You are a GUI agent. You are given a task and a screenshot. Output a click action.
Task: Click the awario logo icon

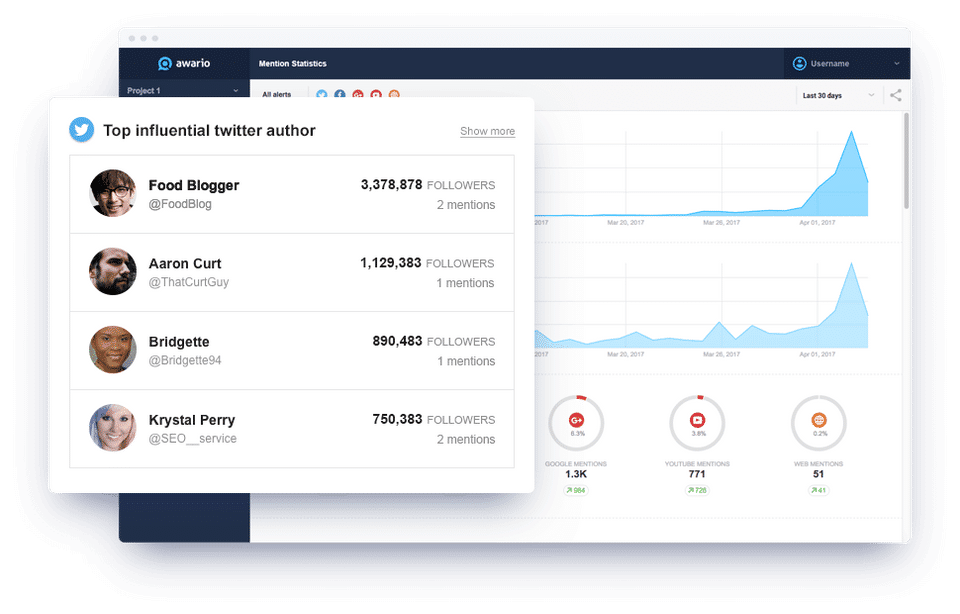pyautogui.click(x=165, y=64)
